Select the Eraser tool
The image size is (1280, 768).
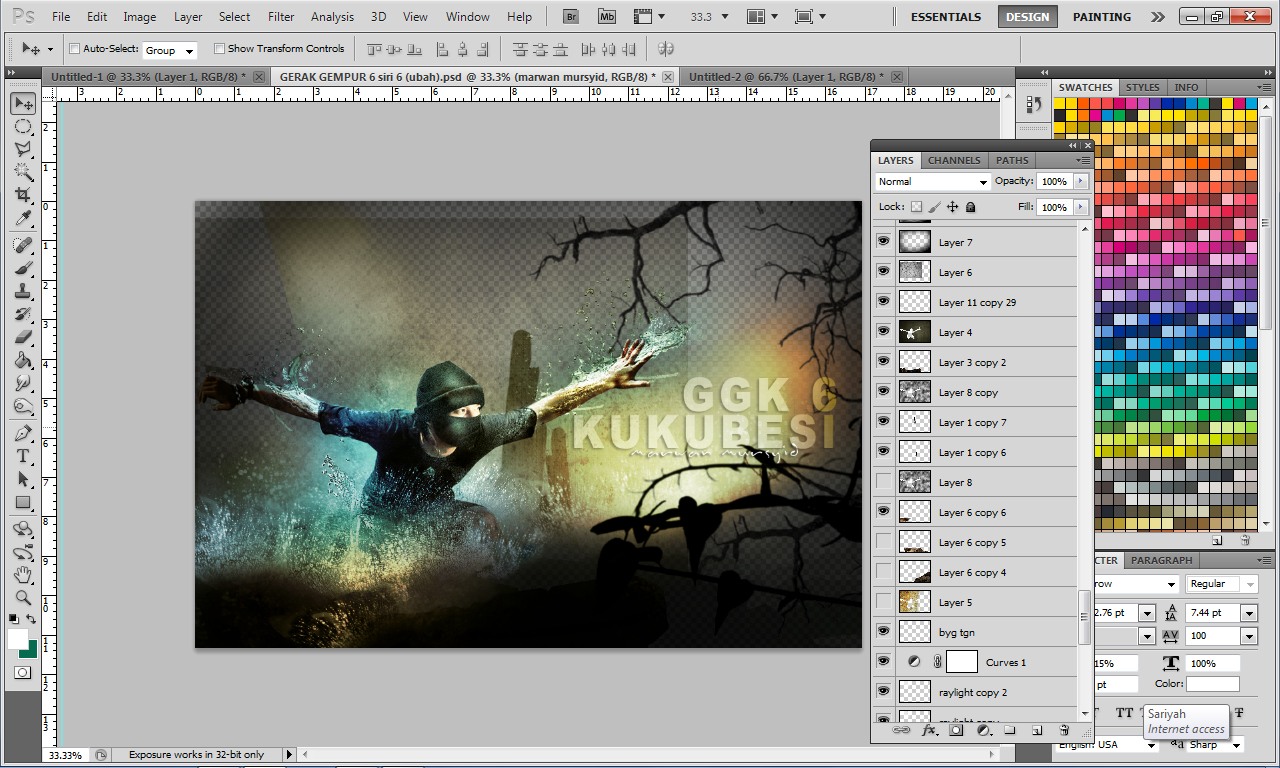click(x=23, y=337)
